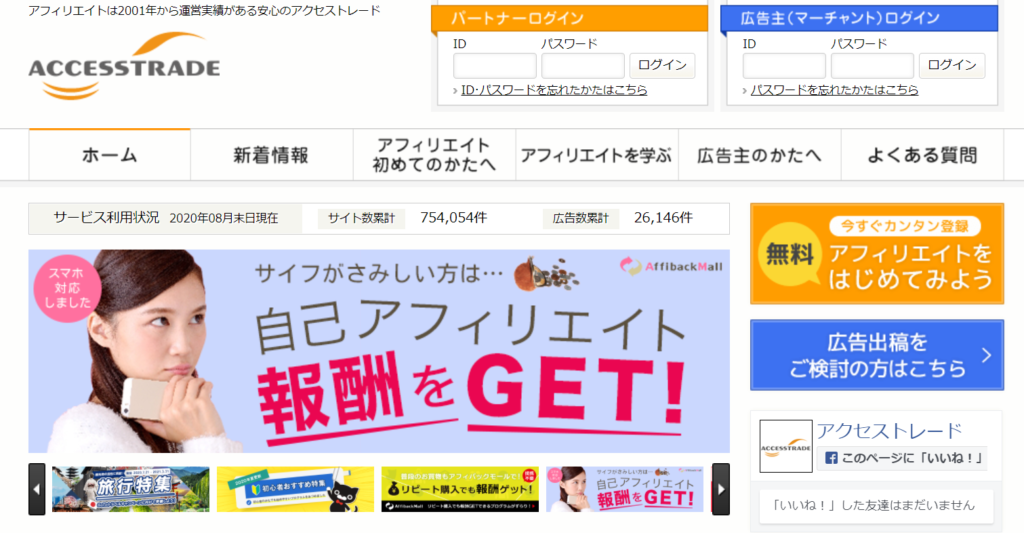This screenshot has height=533, width=1024.
Task: Click the merchant login ID field
Action: pos(784,66)
